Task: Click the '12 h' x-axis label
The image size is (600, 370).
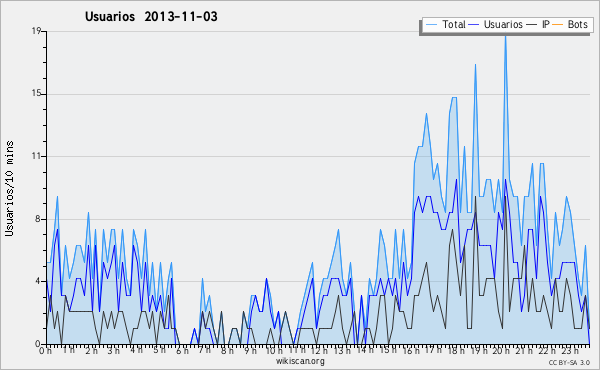Action: 319,350
